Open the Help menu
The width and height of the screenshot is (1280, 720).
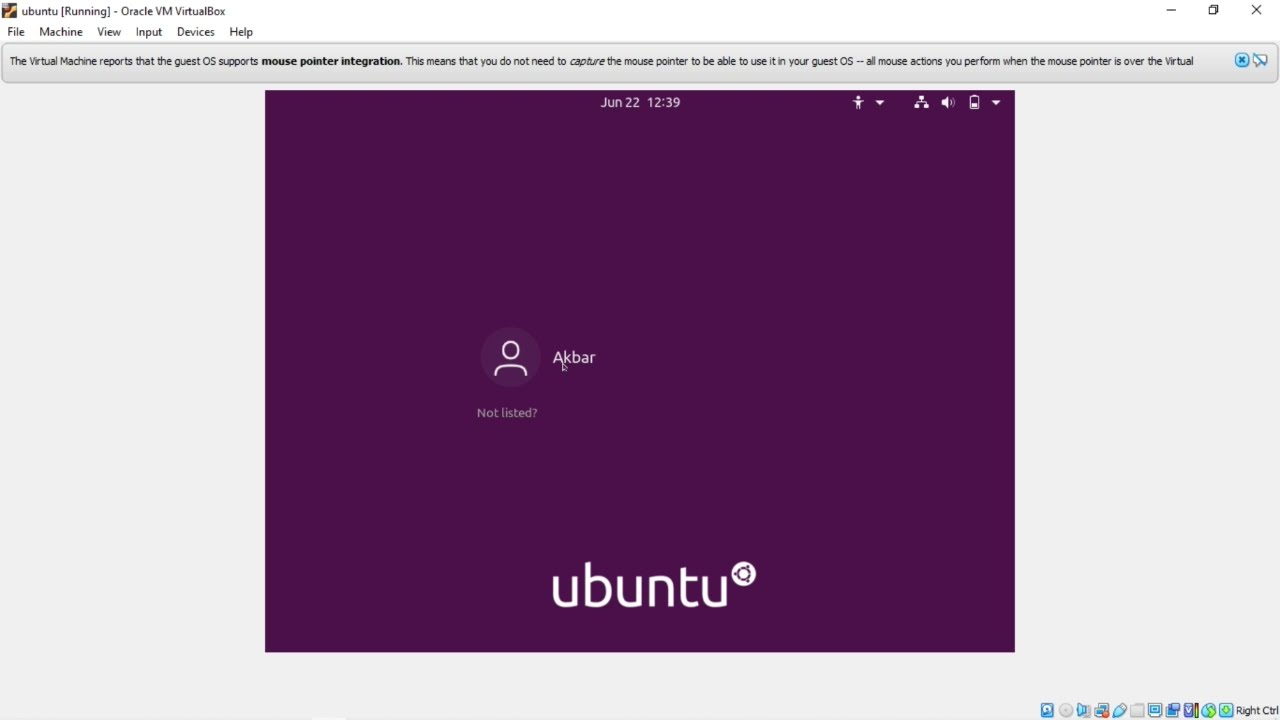click(241, 32)
